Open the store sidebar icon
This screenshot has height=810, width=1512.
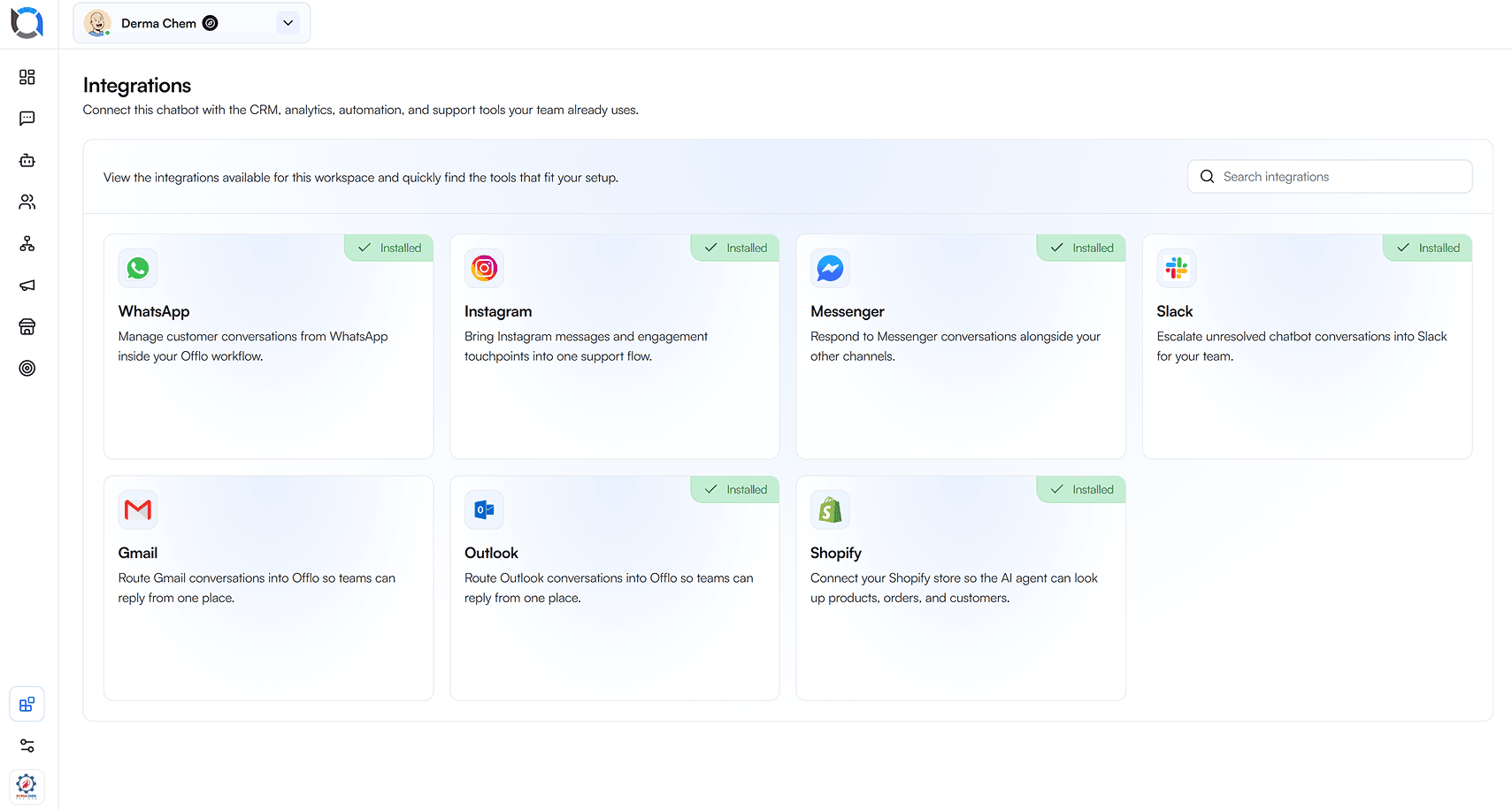point(27,326)
